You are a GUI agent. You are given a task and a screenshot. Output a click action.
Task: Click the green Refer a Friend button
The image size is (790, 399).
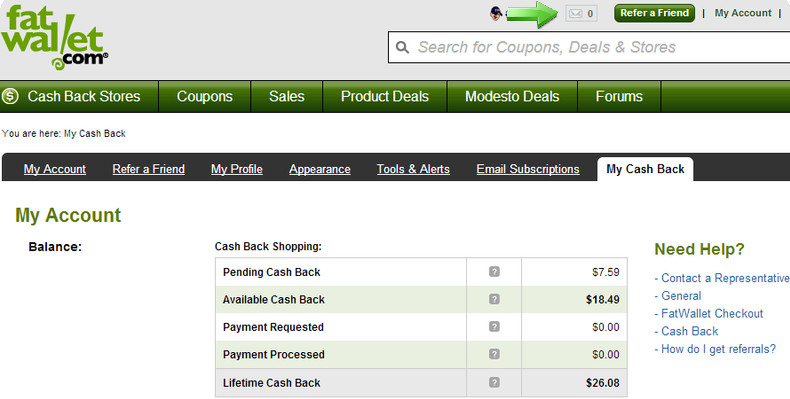click(x=654, y=13)
